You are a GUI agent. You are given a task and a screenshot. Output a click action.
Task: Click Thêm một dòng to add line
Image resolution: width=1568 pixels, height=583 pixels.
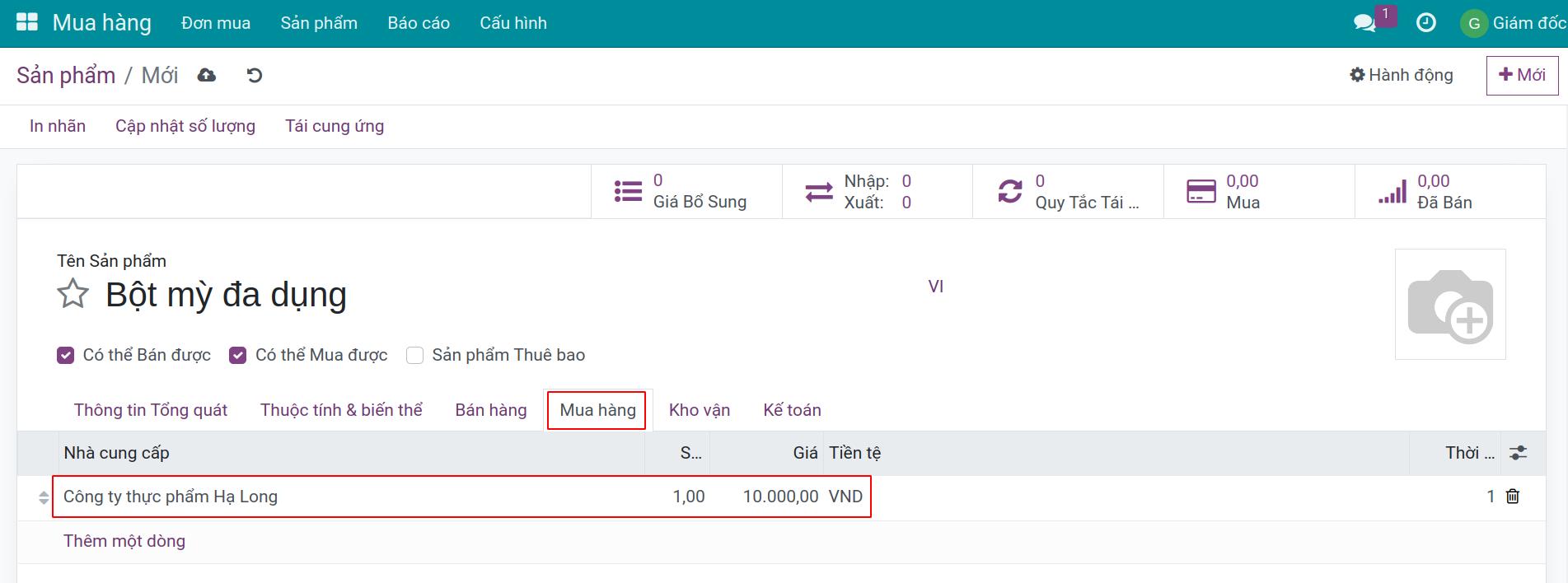pyautogui.click(x=124, y=541)
